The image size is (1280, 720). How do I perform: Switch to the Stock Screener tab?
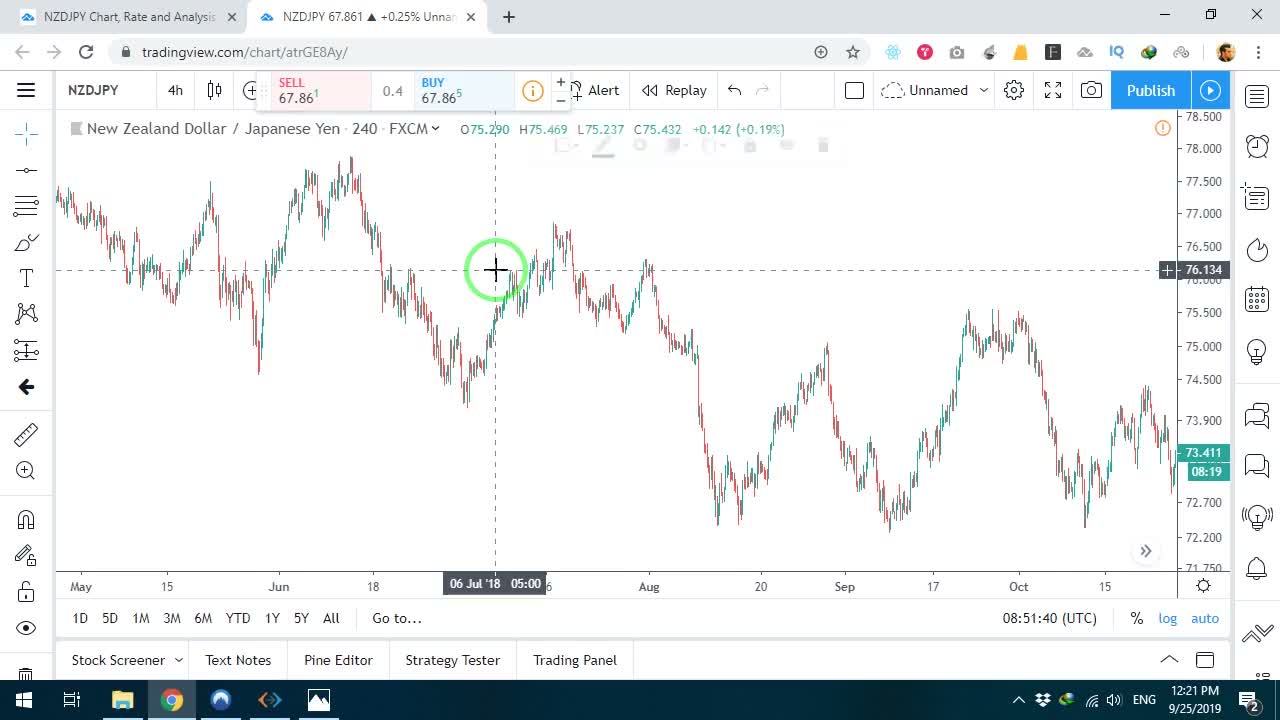118,660
